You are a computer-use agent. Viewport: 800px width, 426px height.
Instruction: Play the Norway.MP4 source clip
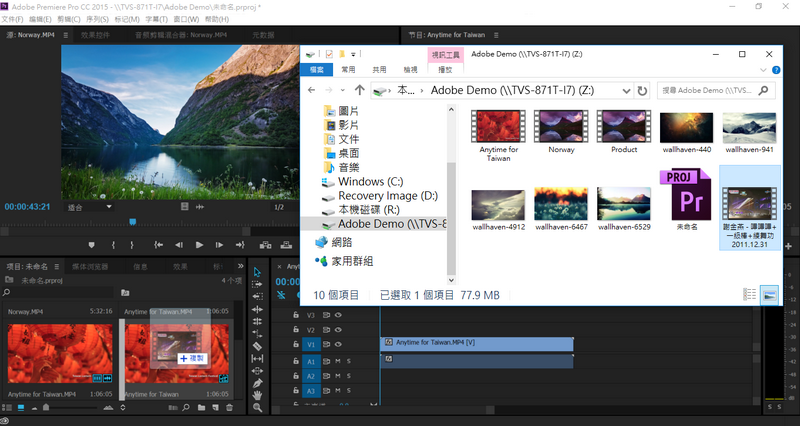(x=199, y=245)
